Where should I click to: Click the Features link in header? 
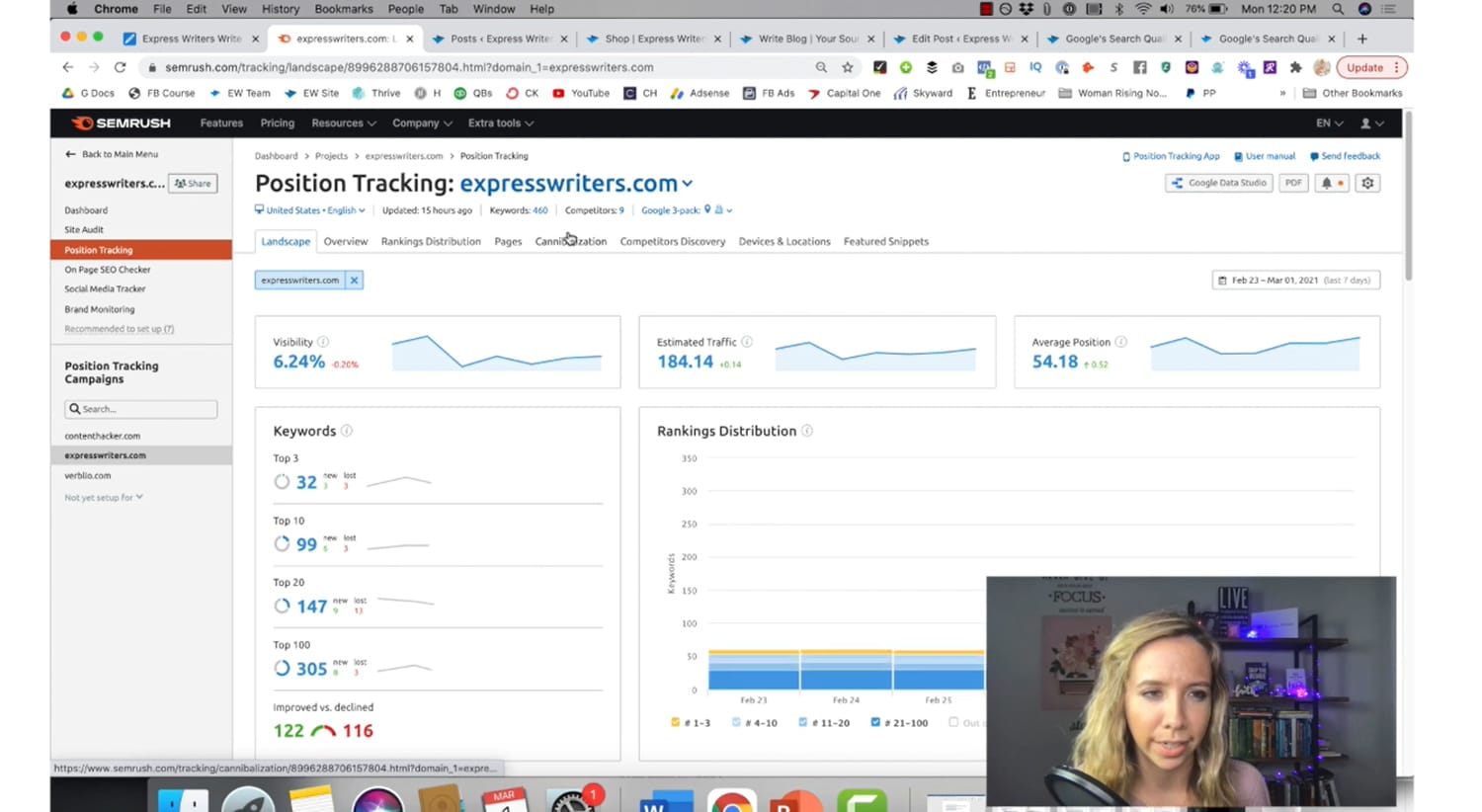(221, 123)
